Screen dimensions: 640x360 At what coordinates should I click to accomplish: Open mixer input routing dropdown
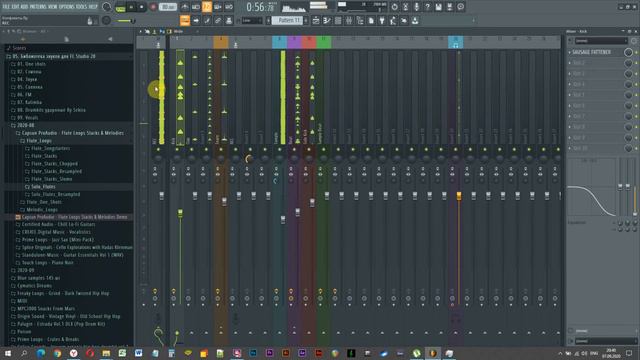click(601, 41)
